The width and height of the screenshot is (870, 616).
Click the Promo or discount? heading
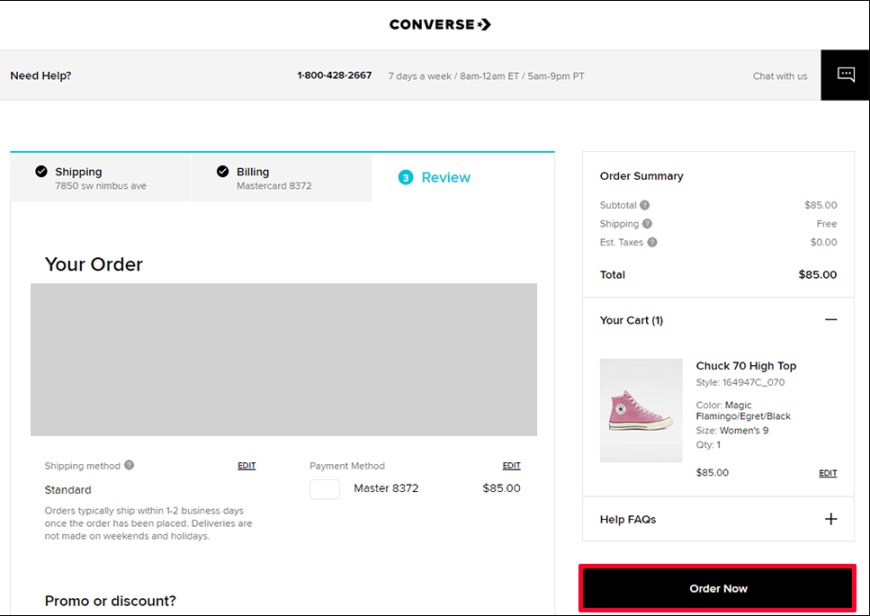[110, 601]
